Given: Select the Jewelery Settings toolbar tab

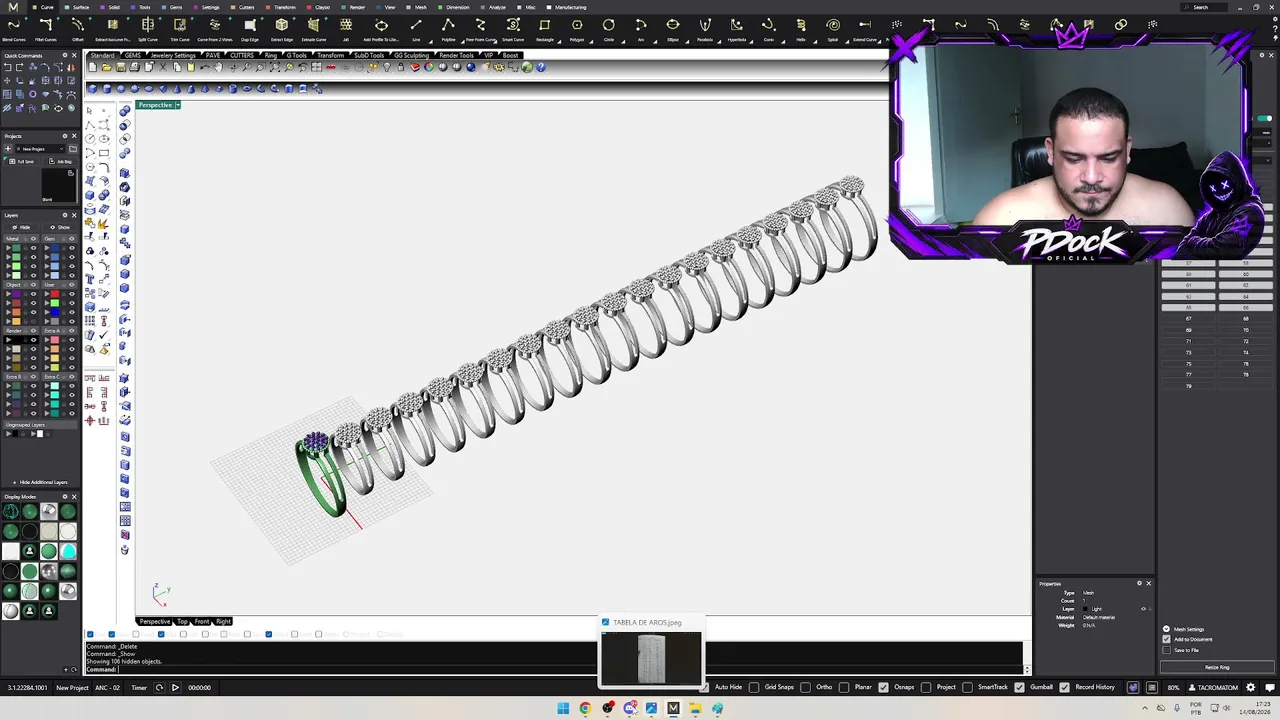Looking at the screenshot, I should coord(173,55).
